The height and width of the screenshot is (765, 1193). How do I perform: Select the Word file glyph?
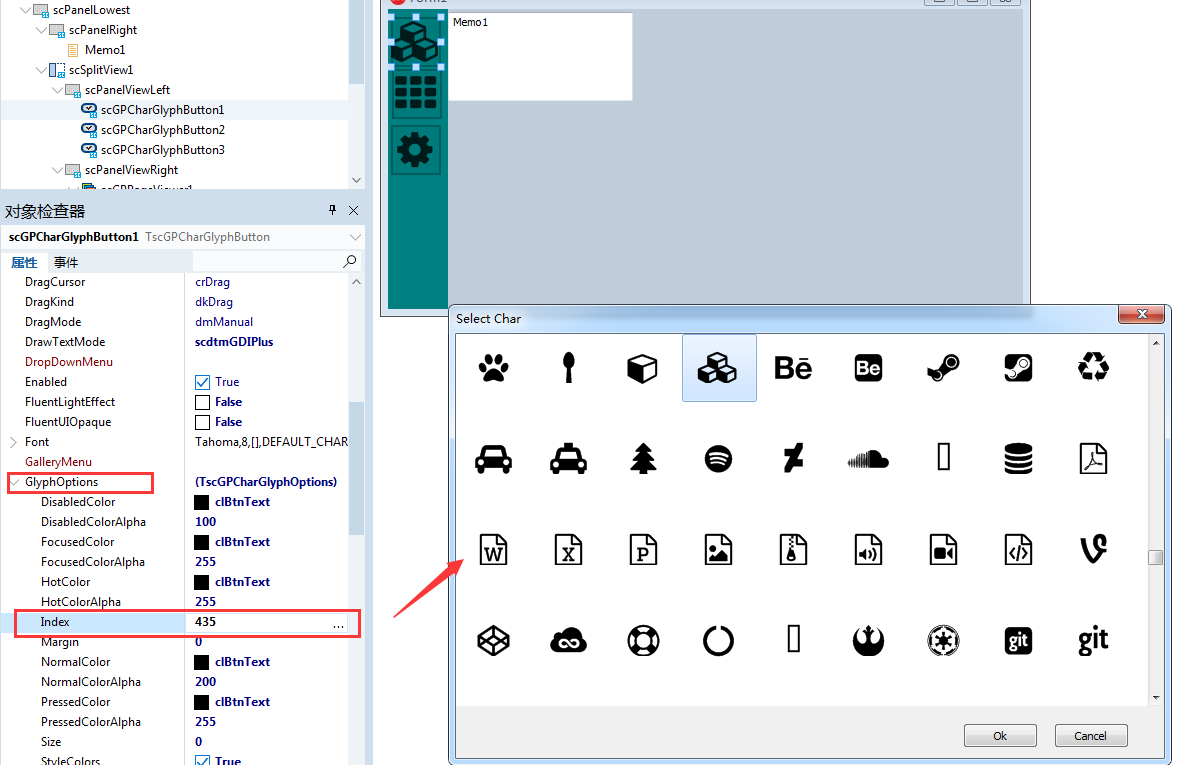493,550
